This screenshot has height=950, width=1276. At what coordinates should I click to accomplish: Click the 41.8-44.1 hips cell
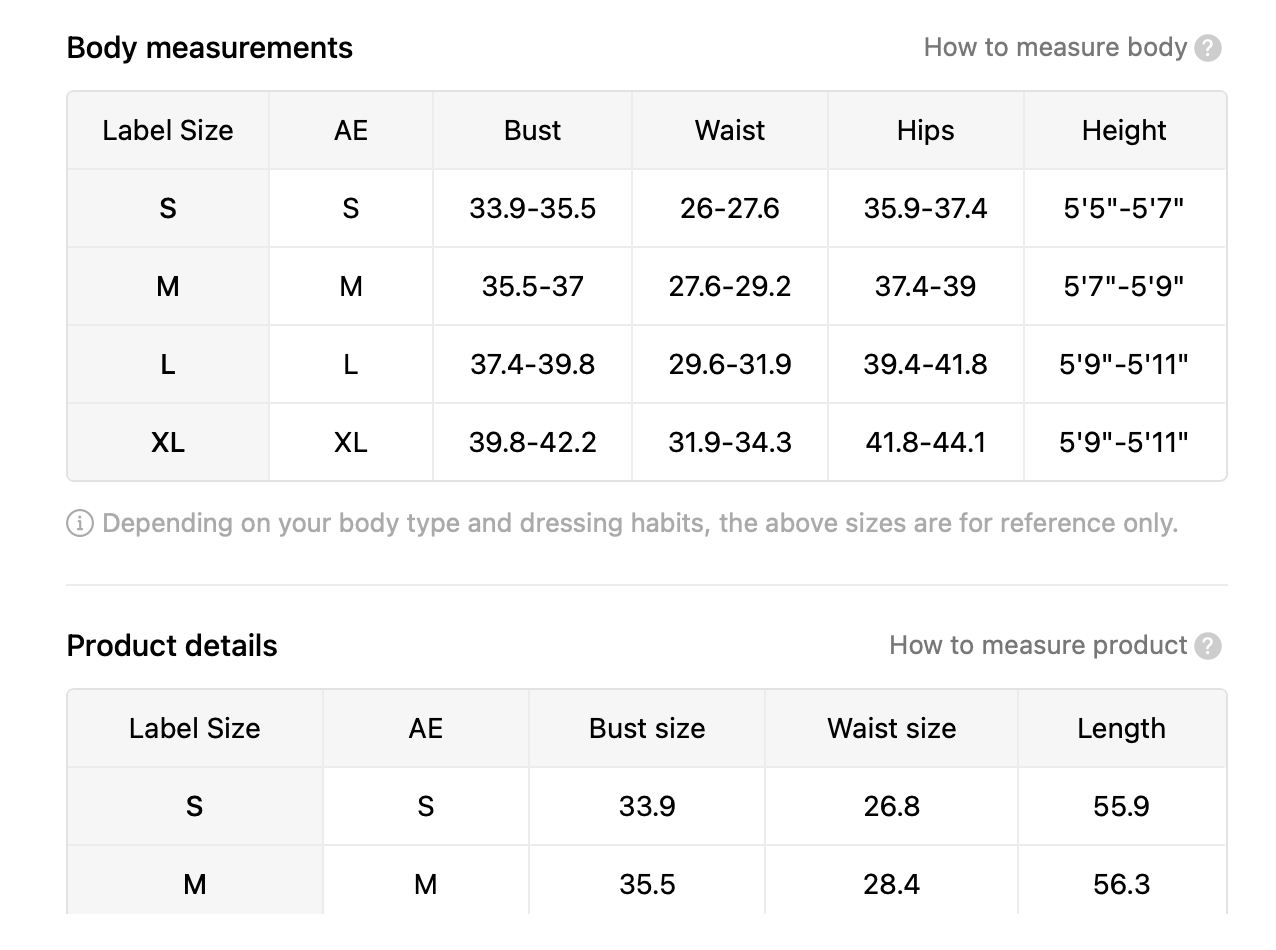pos(926,442)
